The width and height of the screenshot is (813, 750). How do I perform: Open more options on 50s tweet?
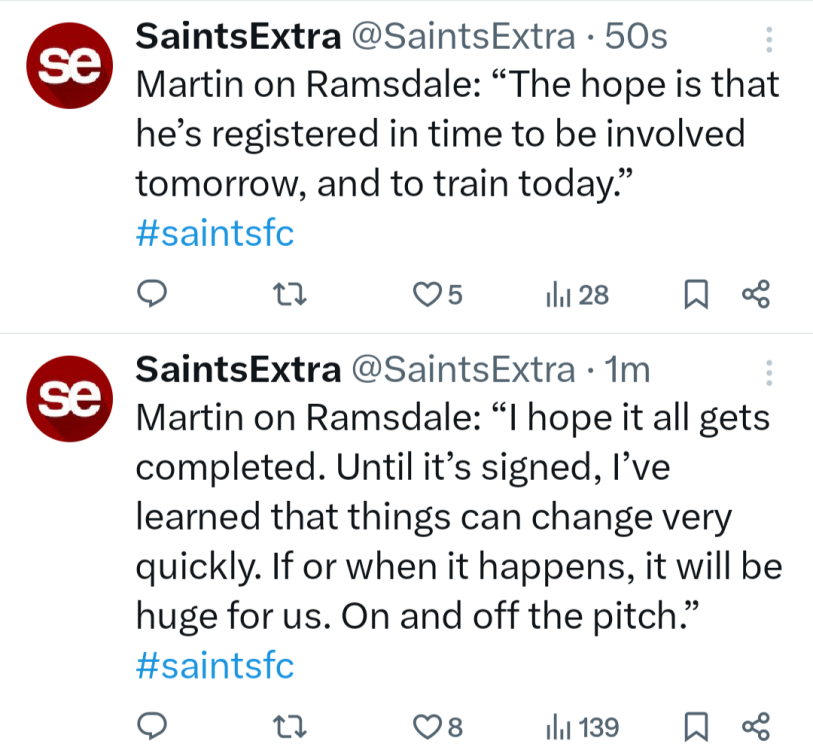769,39
